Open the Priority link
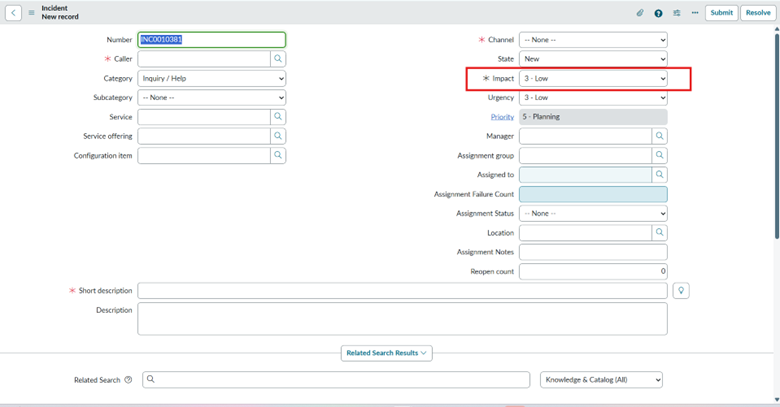780x407 pixels. [502, 117]
